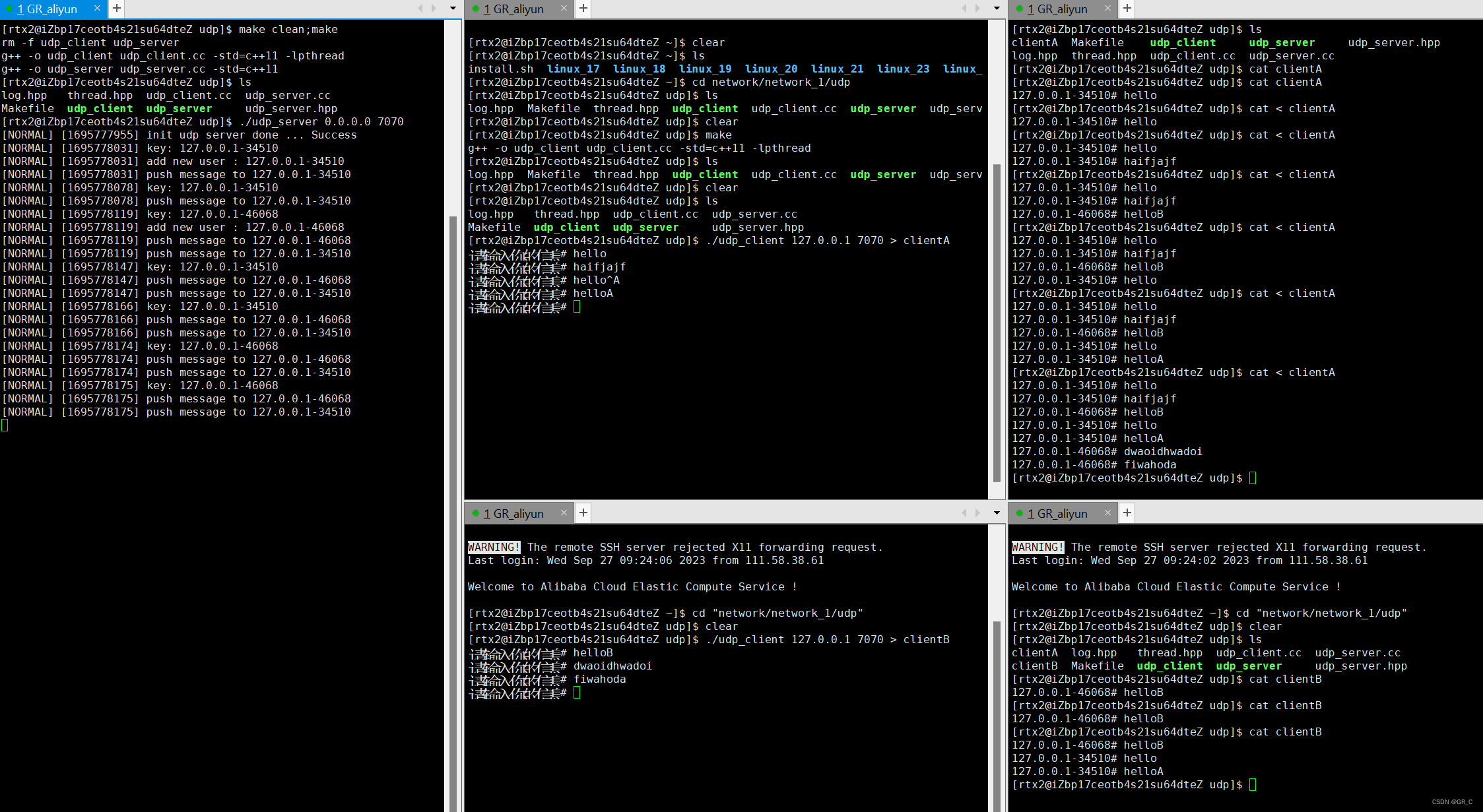
Task: Click the 'make clean;make' command text
Action: tap(288, 29)
